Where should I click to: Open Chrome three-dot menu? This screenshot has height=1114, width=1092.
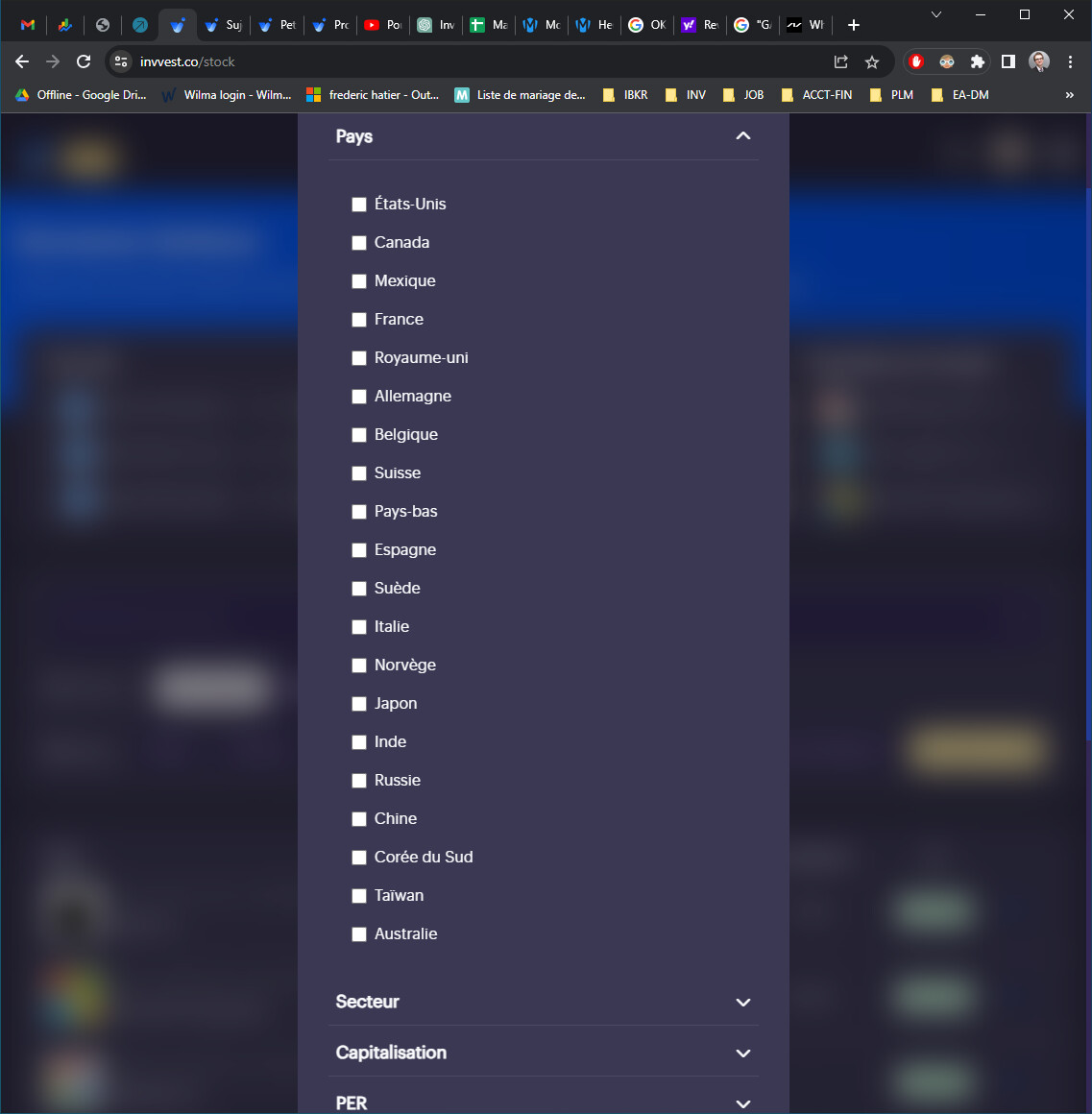point(1070,61)
